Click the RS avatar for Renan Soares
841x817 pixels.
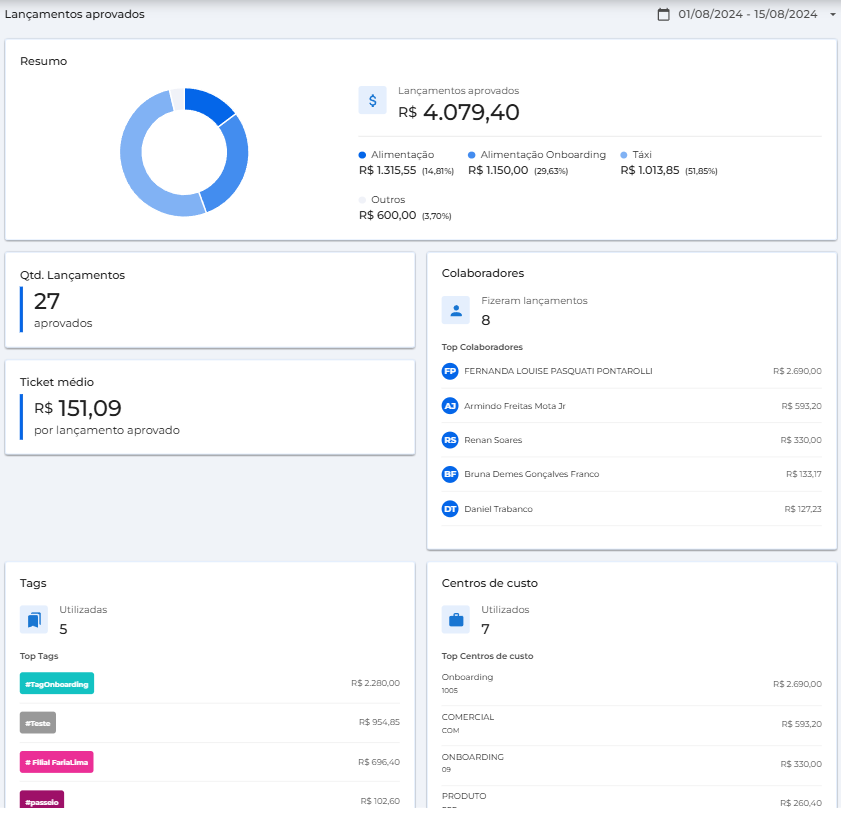pyautogui.click(x=450, y=440)
